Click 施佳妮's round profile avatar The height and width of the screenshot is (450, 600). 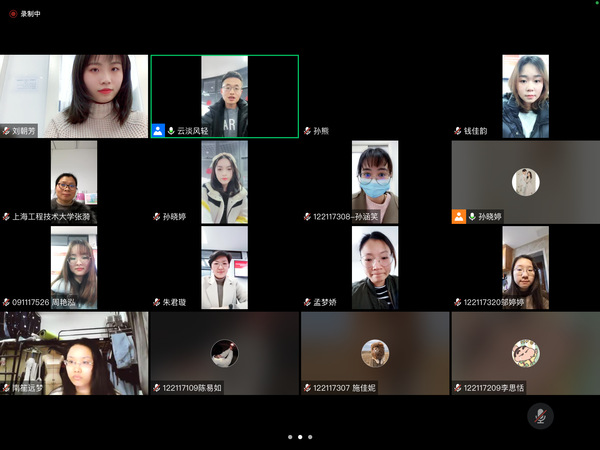(x=375, y=353)
